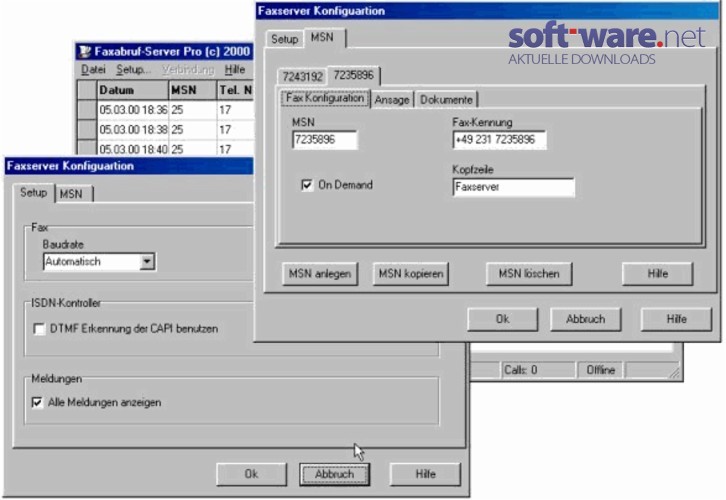Click the focused Abbruch button in lower-left dialog
The image size is (726, 500).
click(x=334, y=475)
